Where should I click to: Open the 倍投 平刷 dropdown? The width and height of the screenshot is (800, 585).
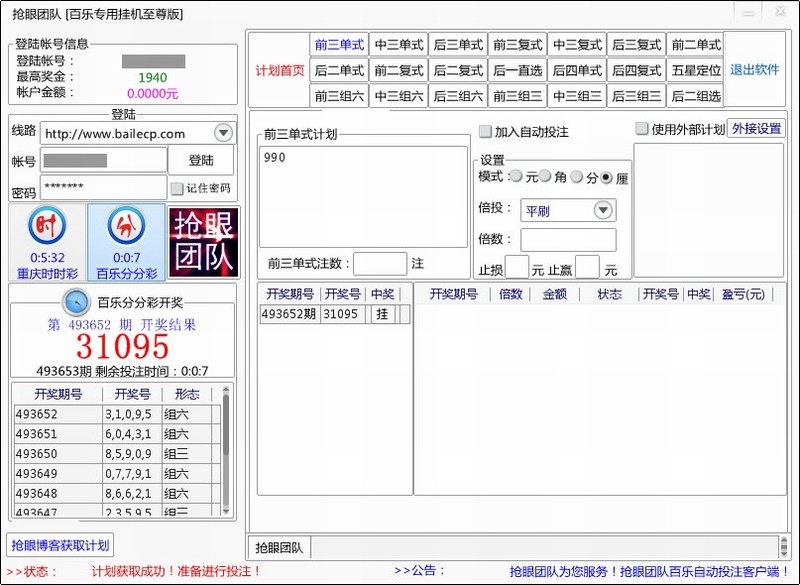pos(603,210)
